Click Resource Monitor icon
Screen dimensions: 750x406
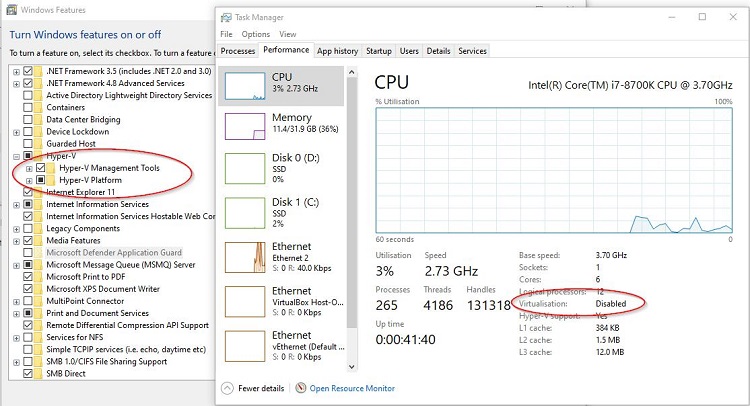click(x=300, y=388)
